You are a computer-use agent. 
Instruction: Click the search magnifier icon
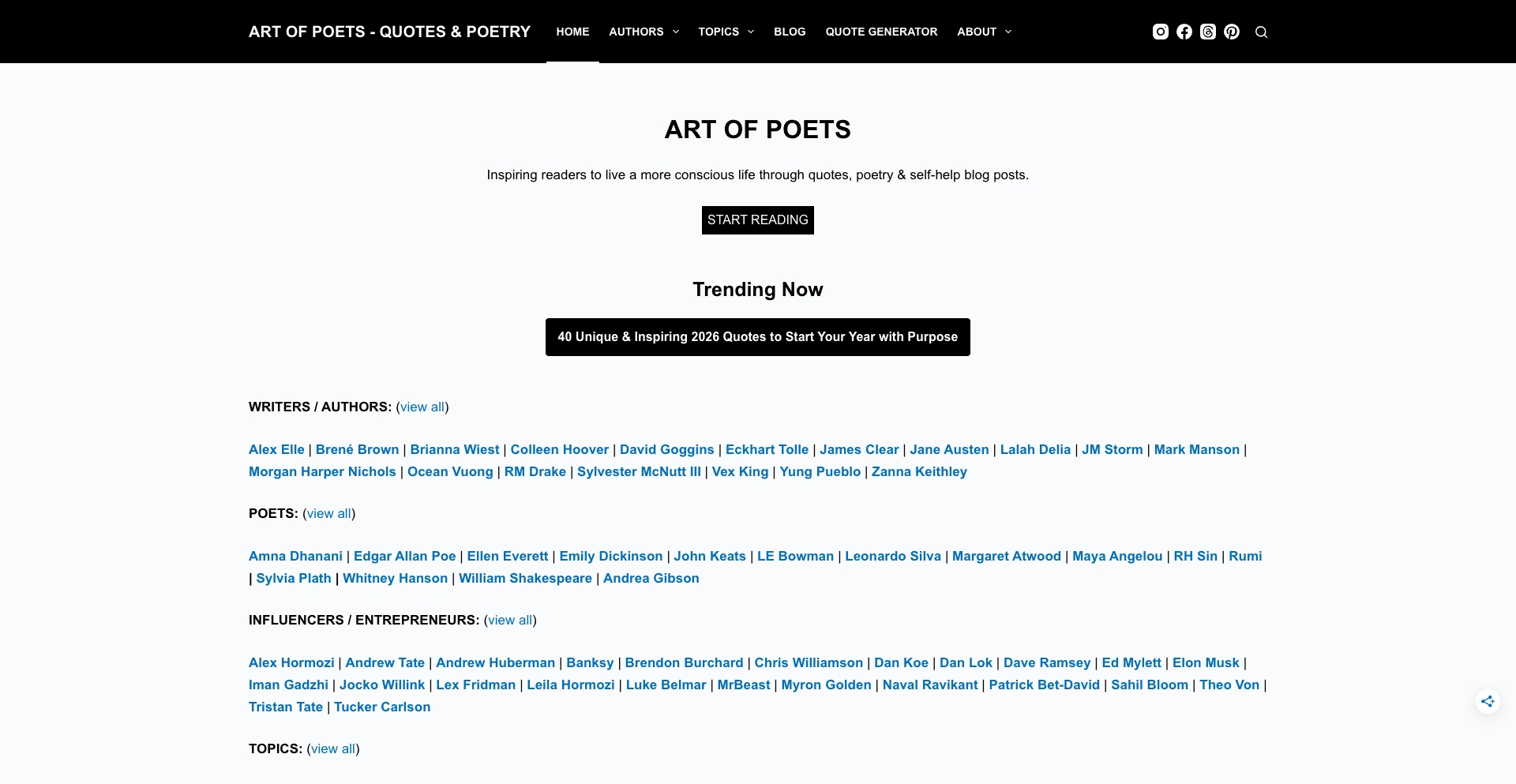(x=1260, y=32)
